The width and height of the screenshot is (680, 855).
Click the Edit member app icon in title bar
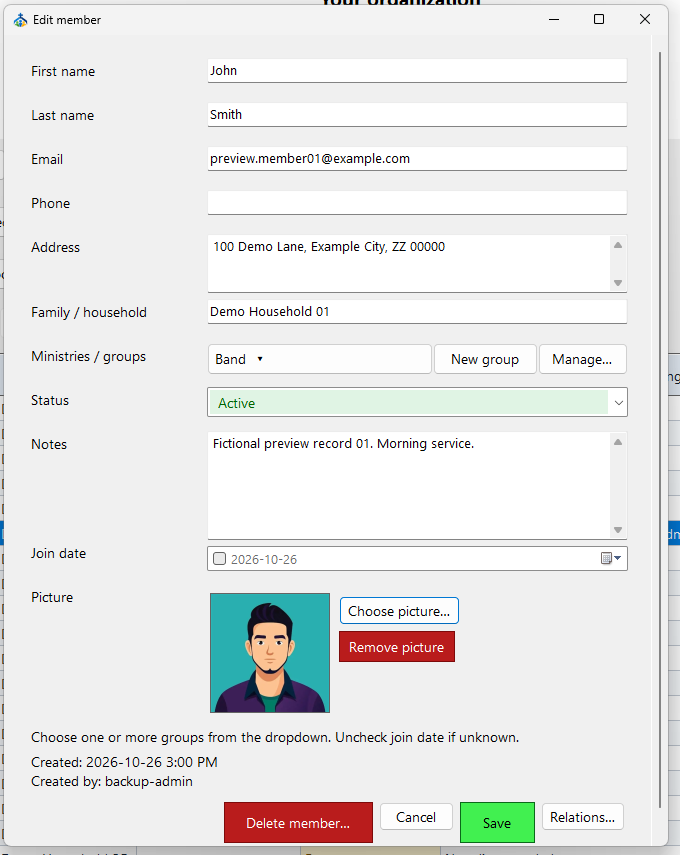21,20
